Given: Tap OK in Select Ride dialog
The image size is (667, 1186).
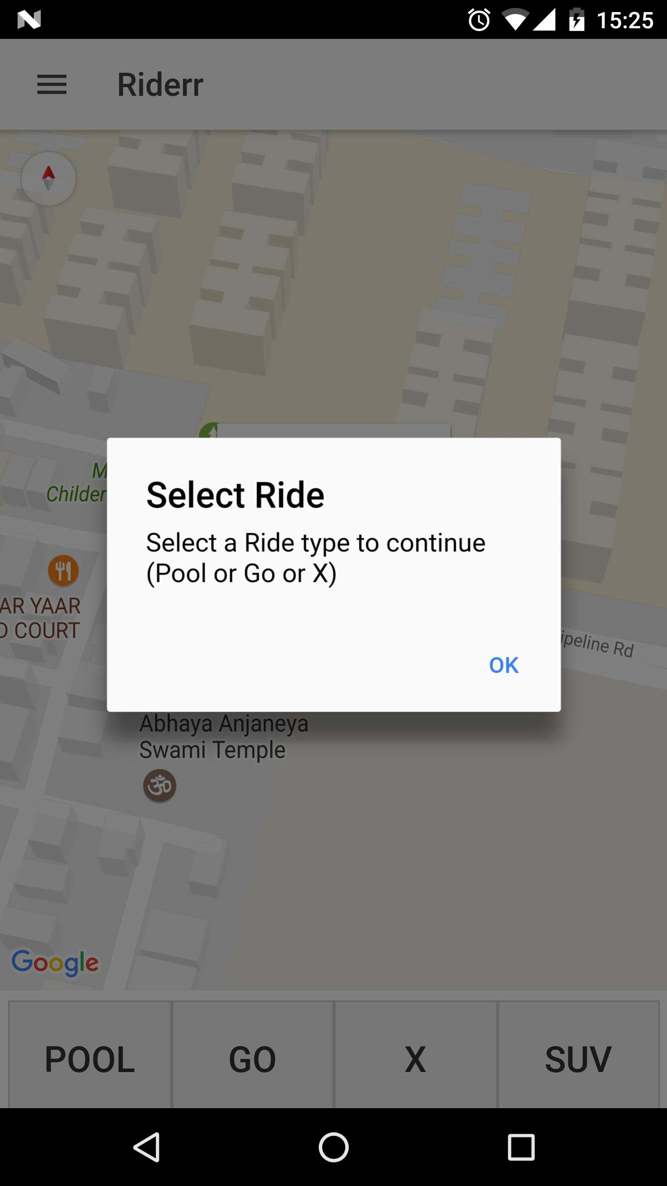Looking at the screenshot, I should pos(504,665).
